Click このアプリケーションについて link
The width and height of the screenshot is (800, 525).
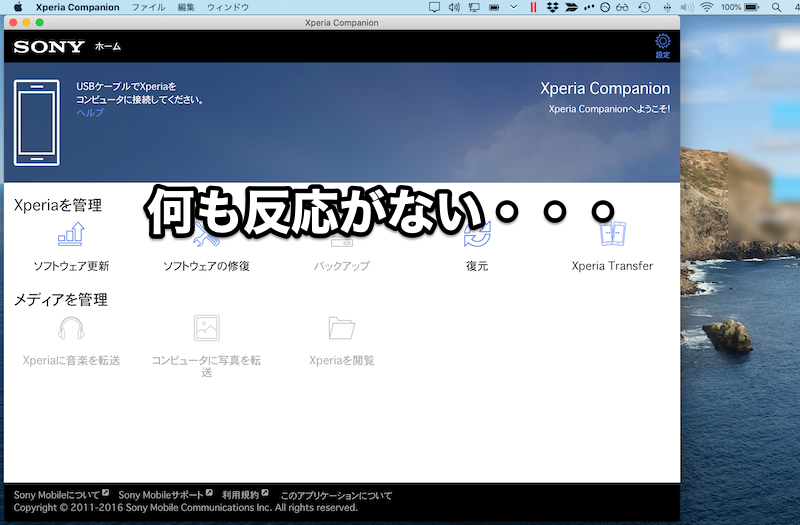pos(336,495)
